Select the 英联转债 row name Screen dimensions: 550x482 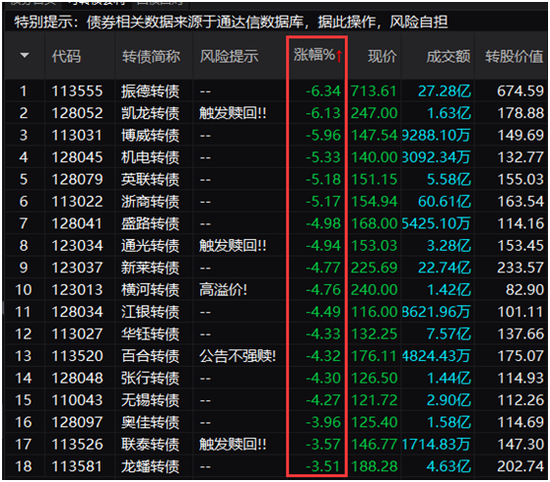pyautogui.click(x=150, y=180)
